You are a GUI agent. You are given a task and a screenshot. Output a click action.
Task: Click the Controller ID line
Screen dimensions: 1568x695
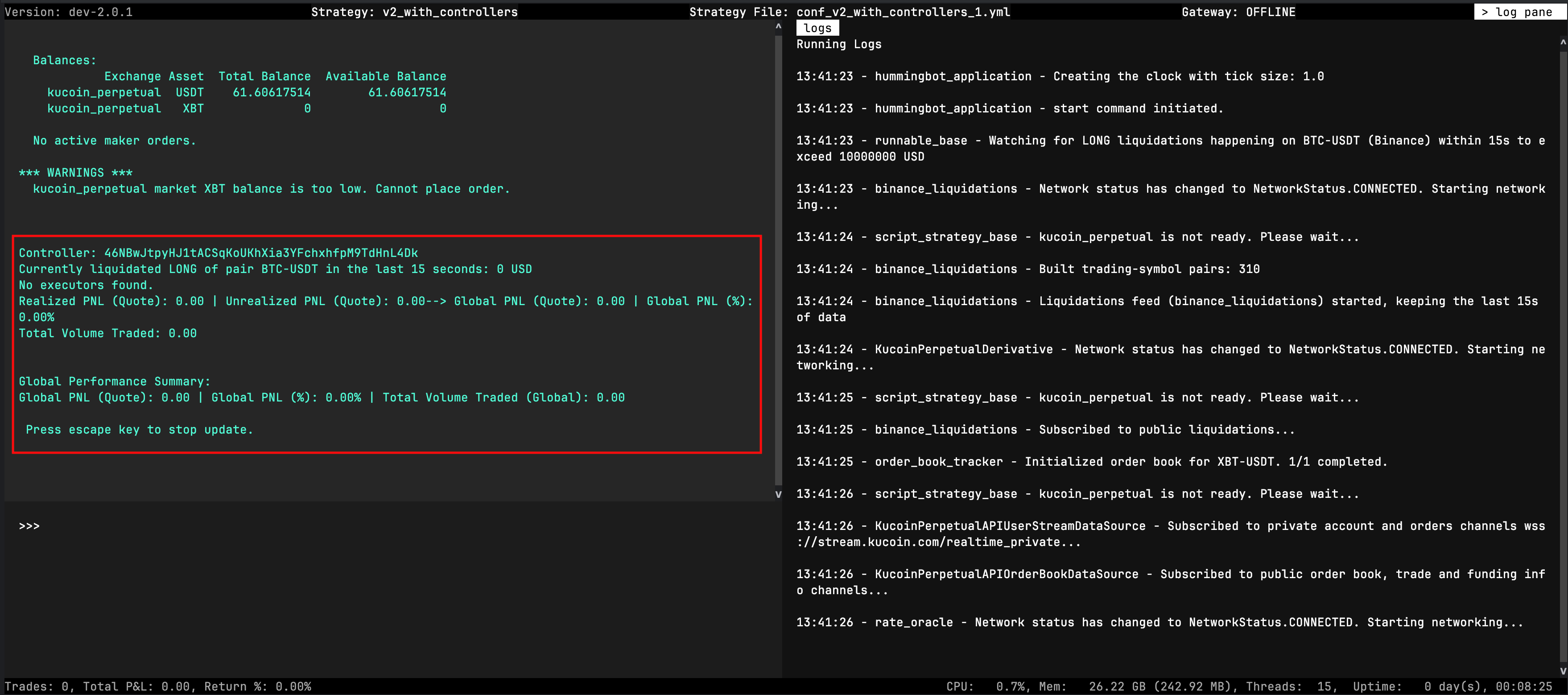[218, 253]
